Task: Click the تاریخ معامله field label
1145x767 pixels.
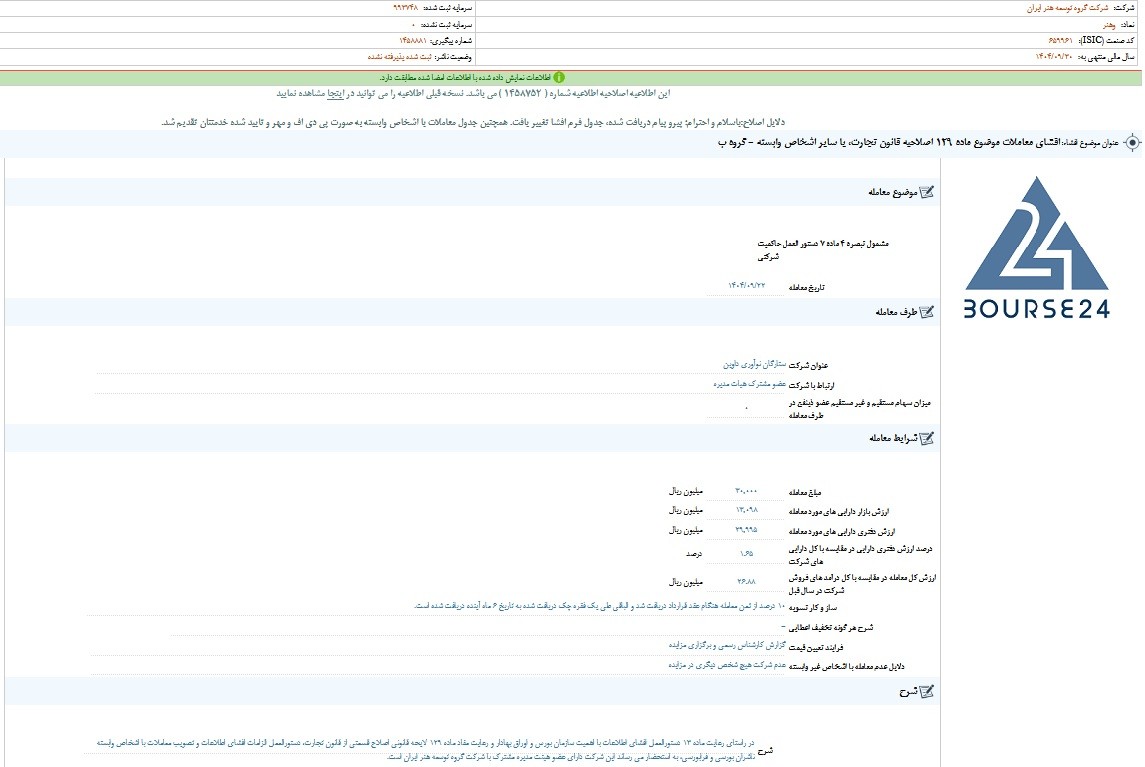Action: [x=806, y=287]
